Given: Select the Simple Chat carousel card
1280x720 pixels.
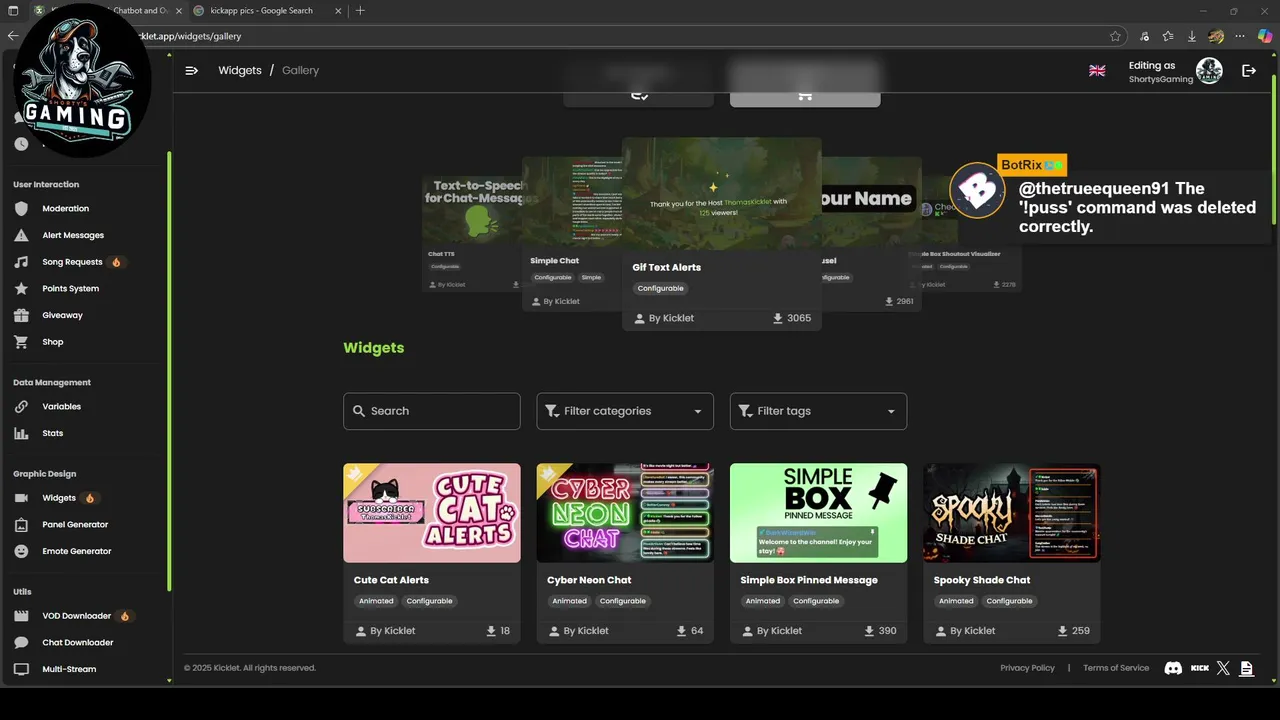Looking at the screenshot, I should [x=571, y=232].
